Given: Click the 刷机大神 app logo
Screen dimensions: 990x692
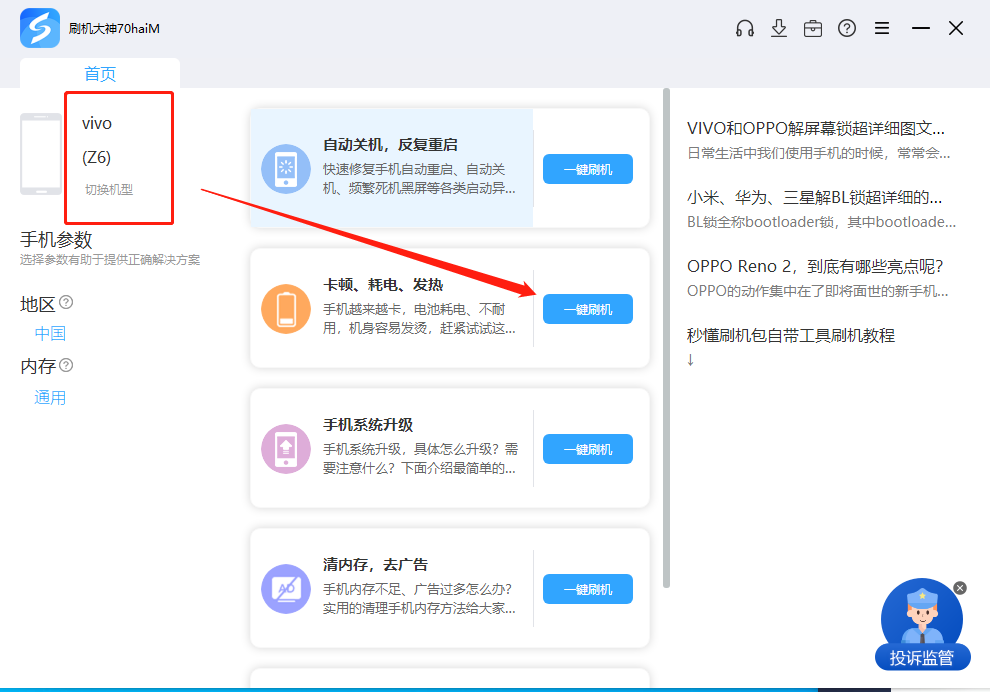Looking at the screenshot, I should coord(40,28).
